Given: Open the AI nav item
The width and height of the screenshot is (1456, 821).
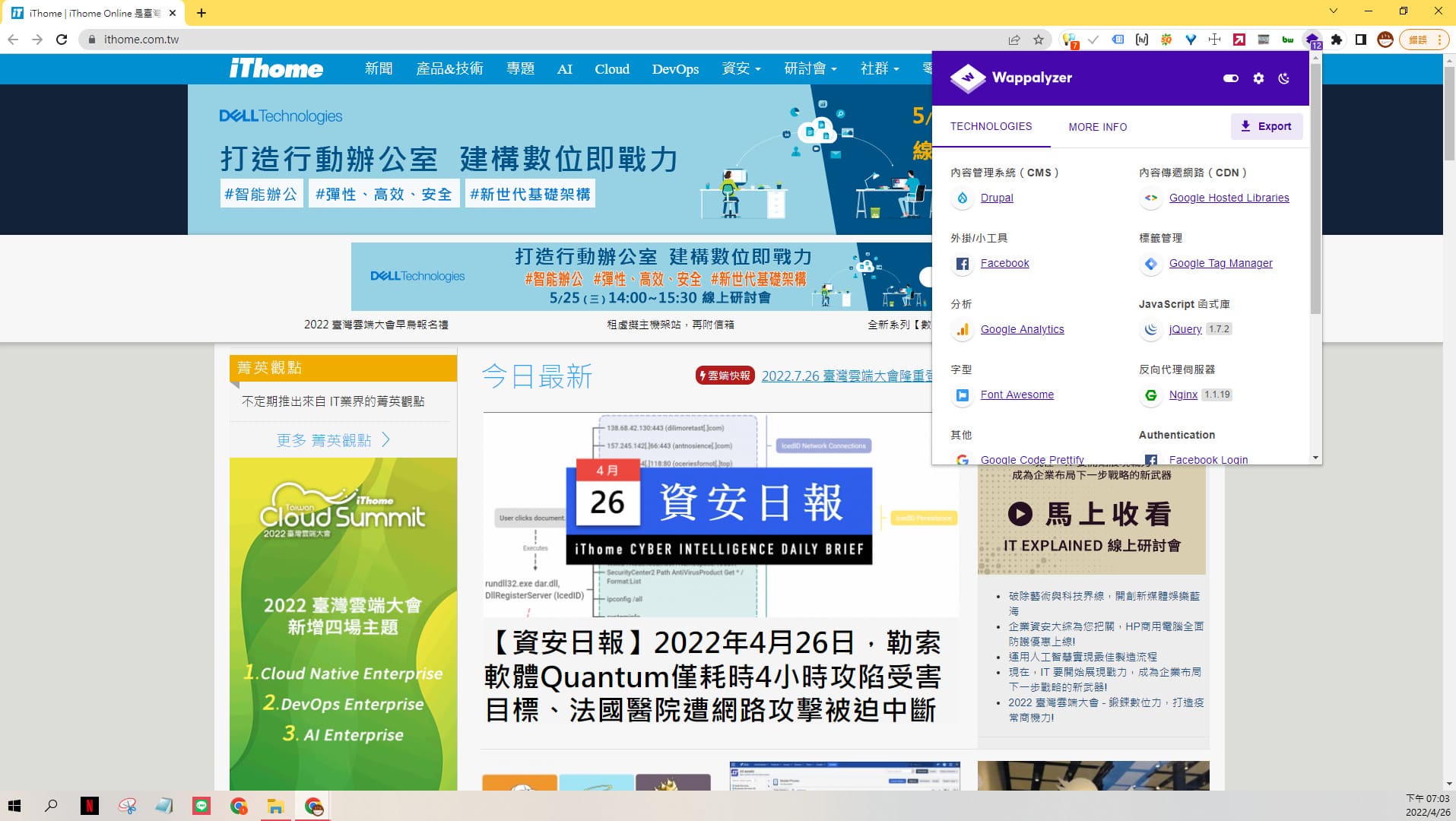Looking at the screenshot, I should tap(564, 68).
